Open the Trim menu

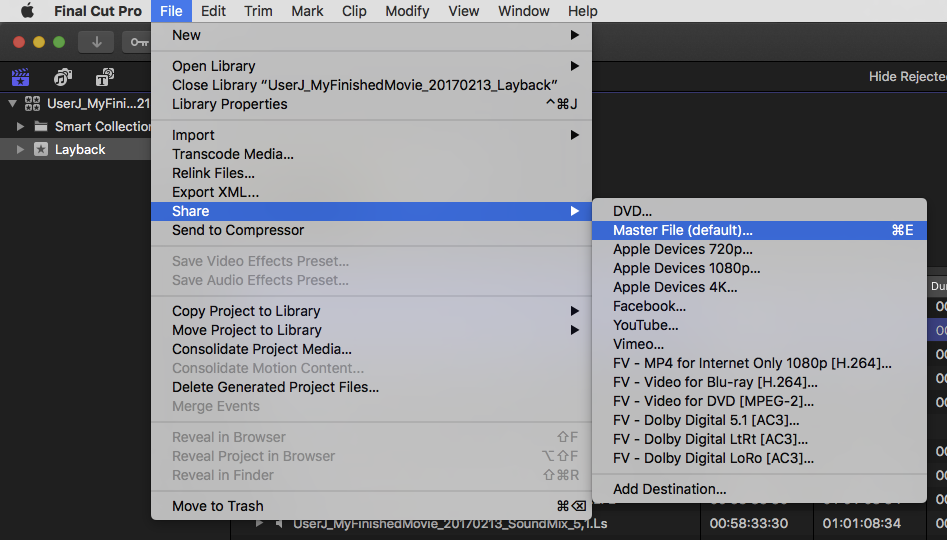click(x=258, y=11)
